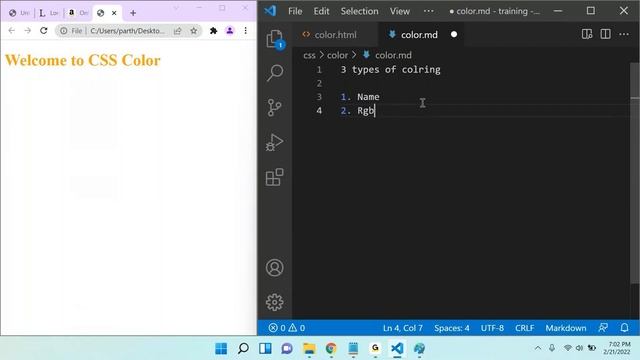Click unsaved dot on color.md tab
The width and height of the screenshot is (640, 360).
coord(454,35)
